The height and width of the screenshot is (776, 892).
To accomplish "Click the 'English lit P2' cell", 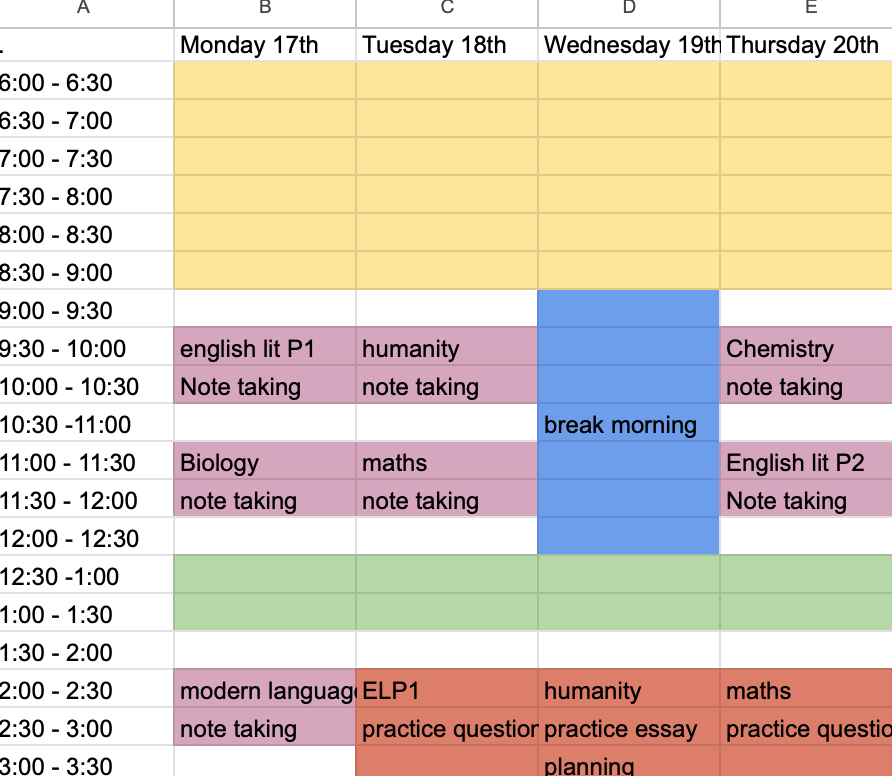I will click(806, 463).
